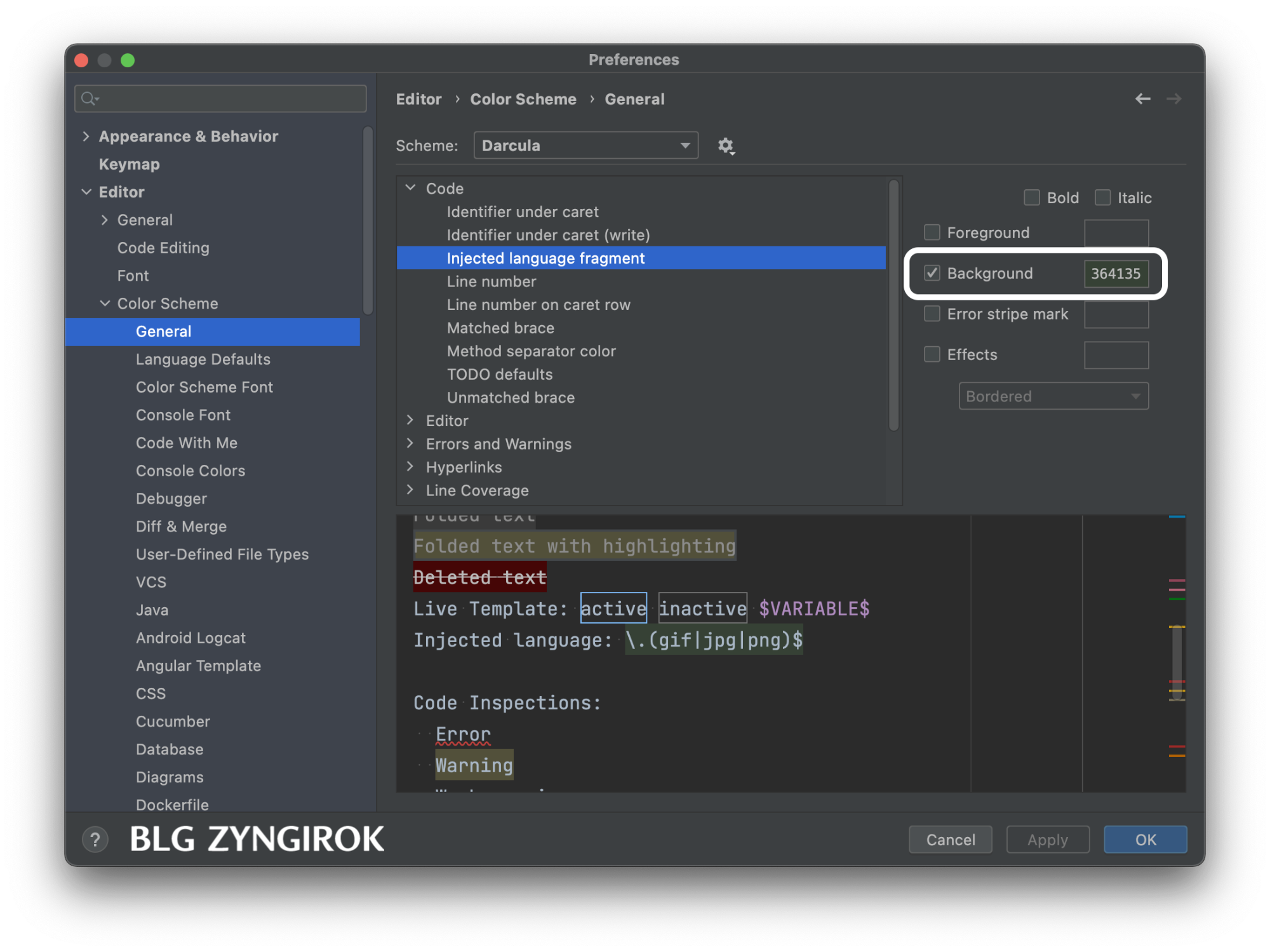The width and height of the screenshot is (1270, 952).
Task: Click the back navigation arrow
Action: tap(1142, 99)
